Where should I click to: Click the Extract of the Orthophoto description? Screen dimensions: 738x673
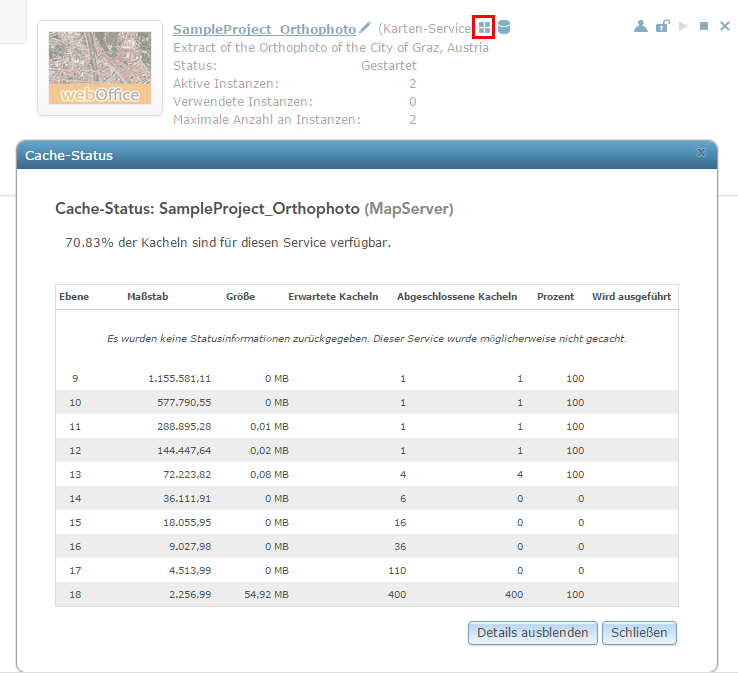(x=331, y=48)
